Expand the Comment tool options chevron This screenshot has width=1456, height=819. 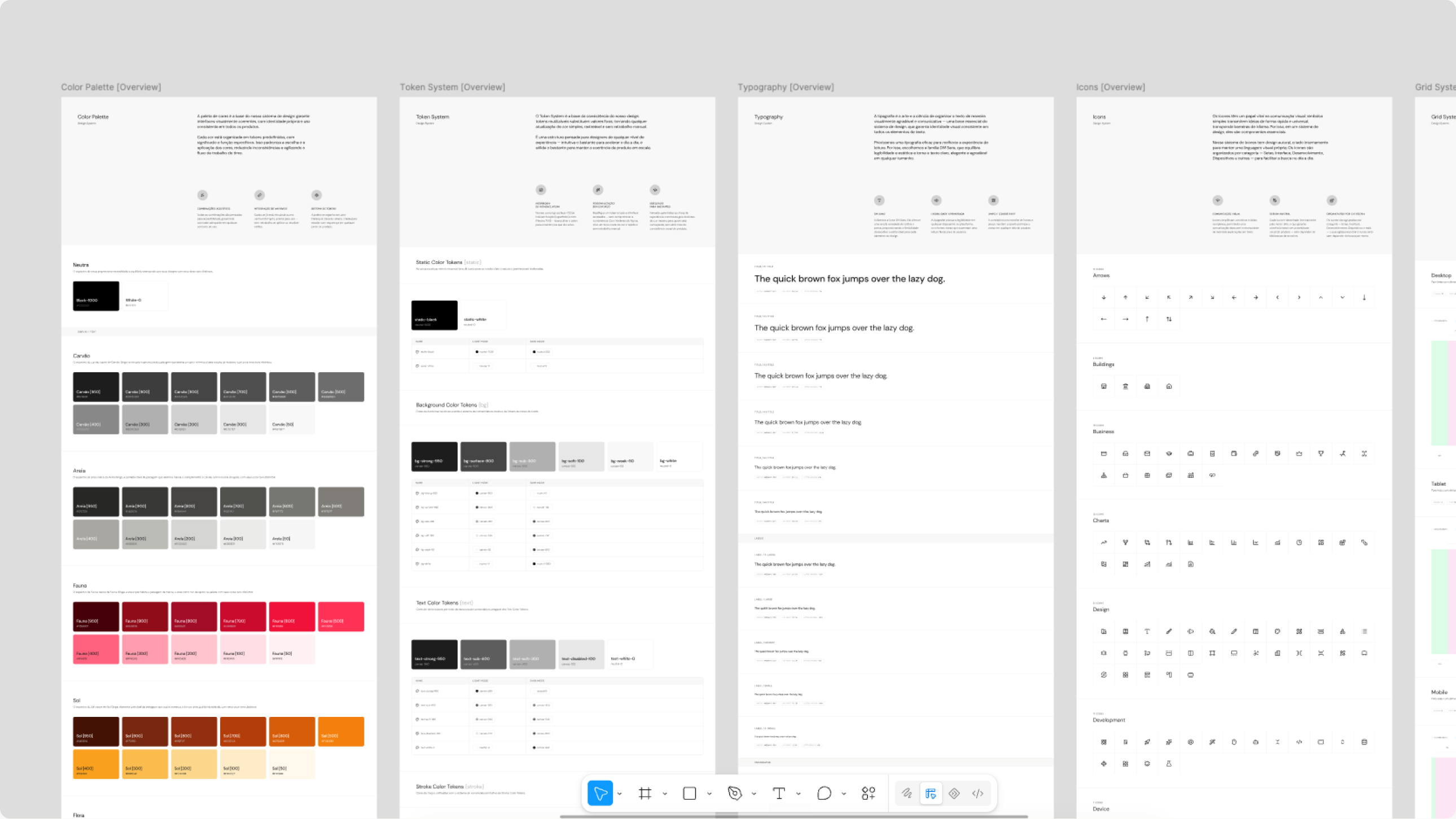tap(844, 794)
